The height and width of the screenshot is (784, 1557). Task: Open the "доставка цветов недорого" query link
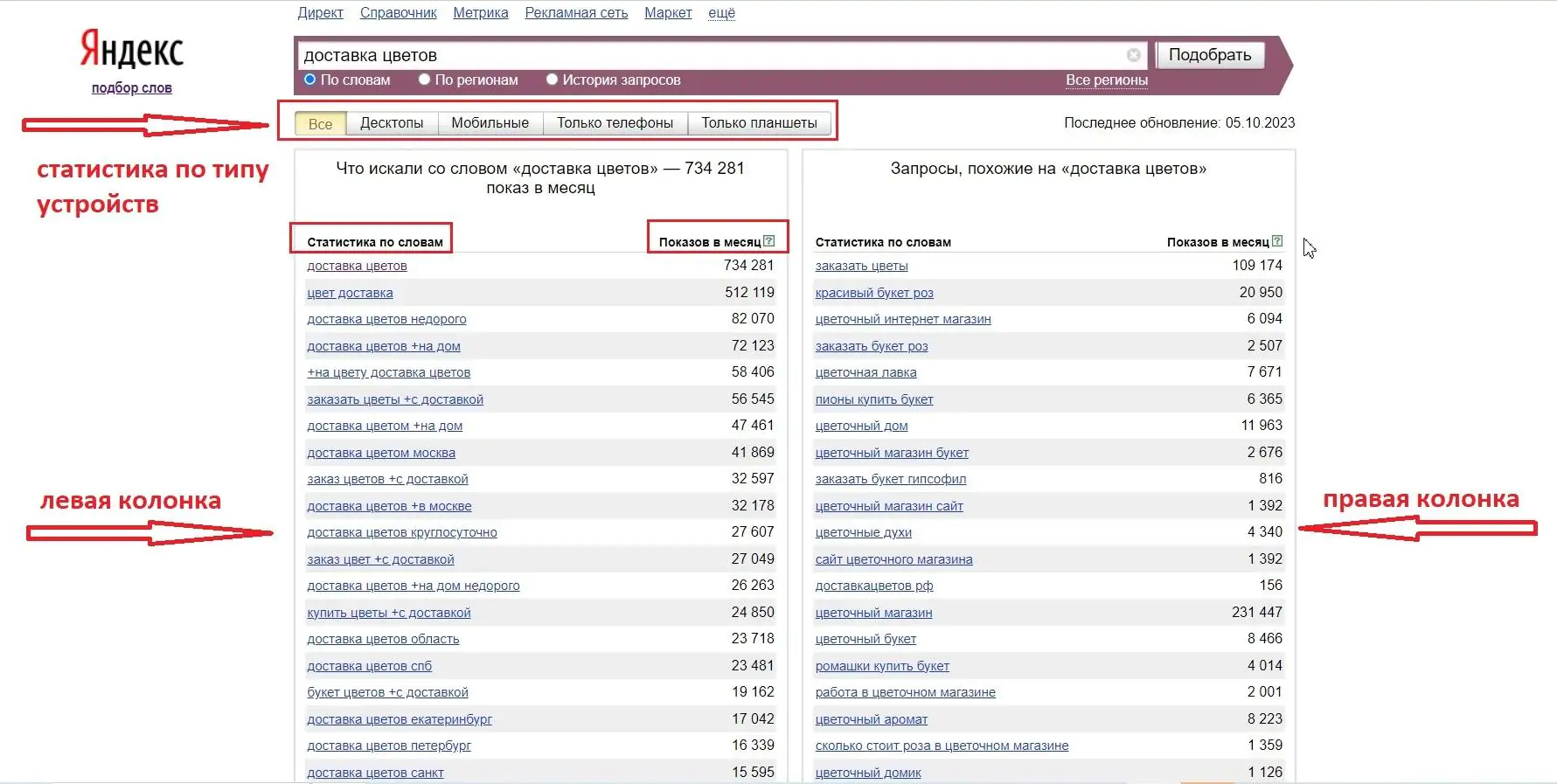[386, 319]
